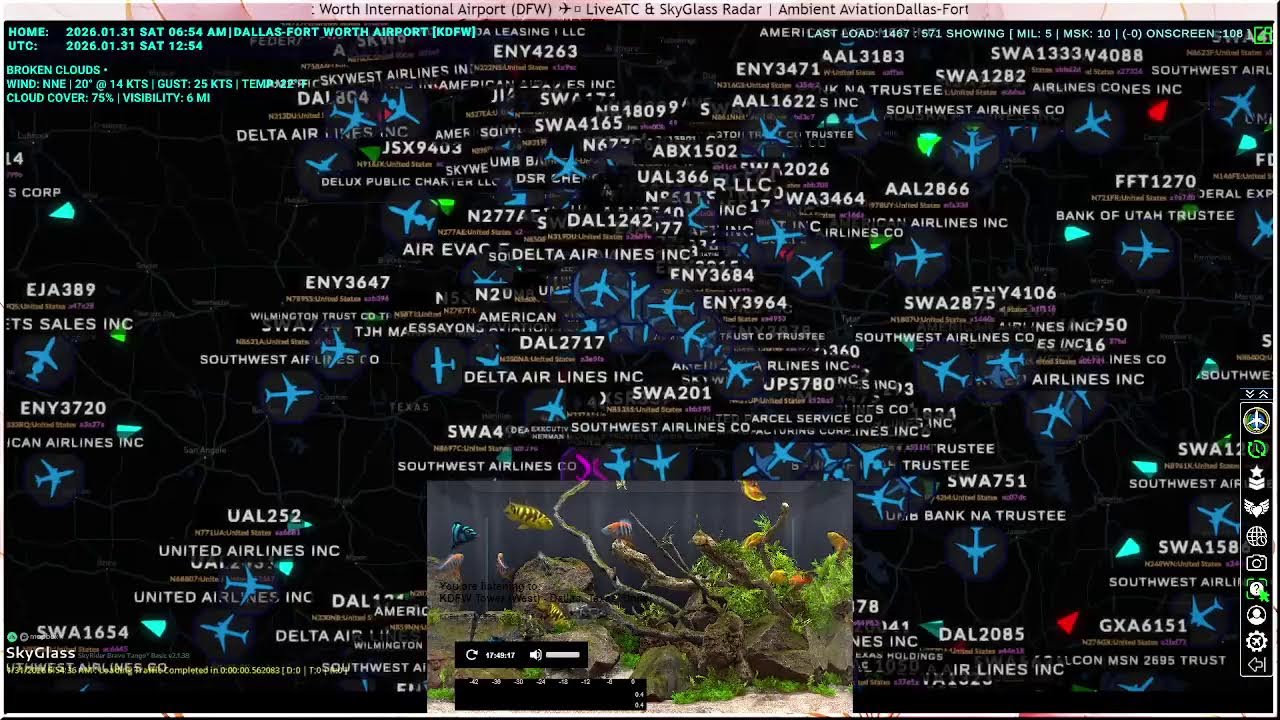Viewport: 1280px width, 720px height.
Task: Click the audio level meter scale
Action: [x=550, y=694]
